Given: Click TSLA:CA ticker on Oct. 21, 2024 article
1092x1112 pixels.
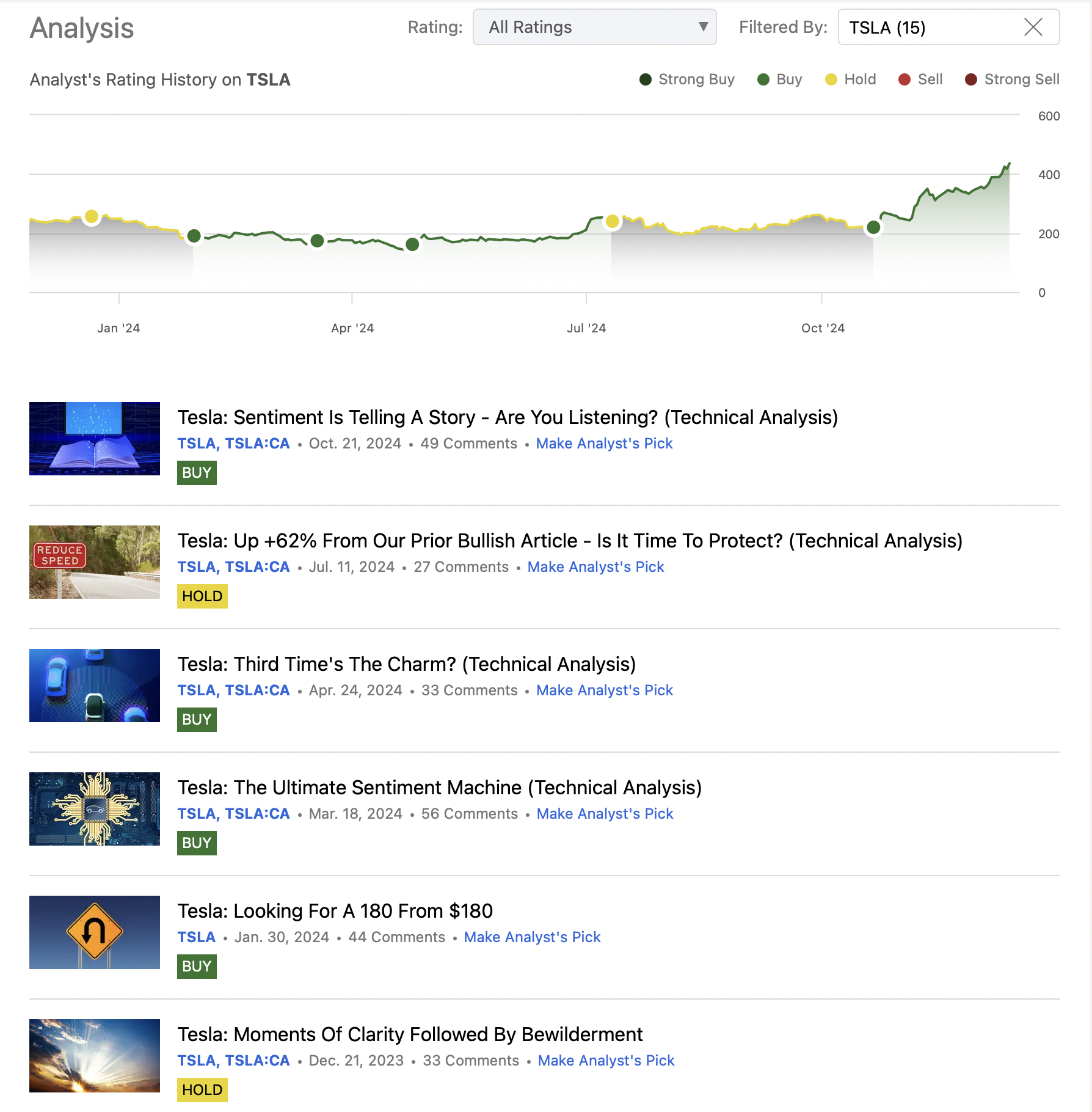Looking at the screenshot, I should 257,444.
